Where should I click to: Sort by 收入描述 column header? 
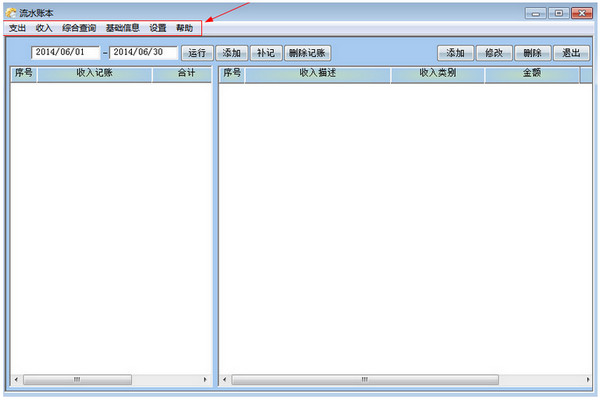(318, 74)
